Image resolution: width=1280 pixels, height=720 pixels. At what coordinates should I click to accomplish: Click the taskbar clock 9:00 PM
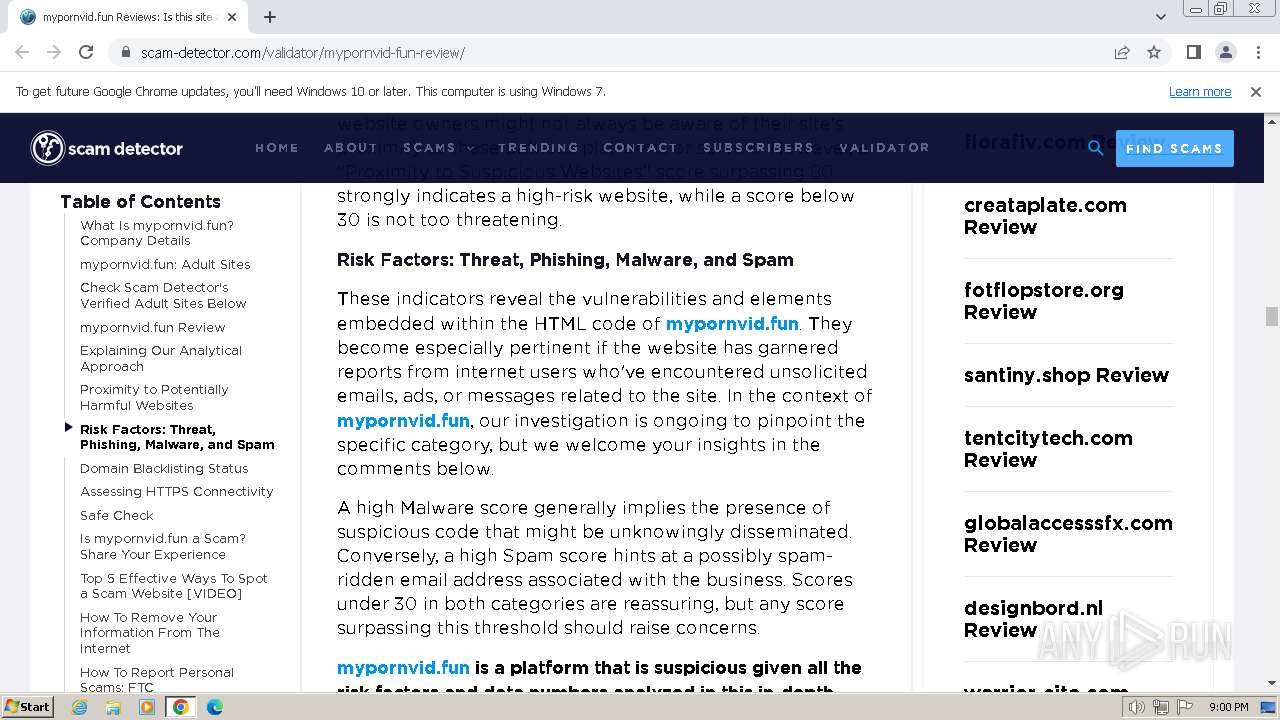pyautogui.click(x=1229, y=707)
